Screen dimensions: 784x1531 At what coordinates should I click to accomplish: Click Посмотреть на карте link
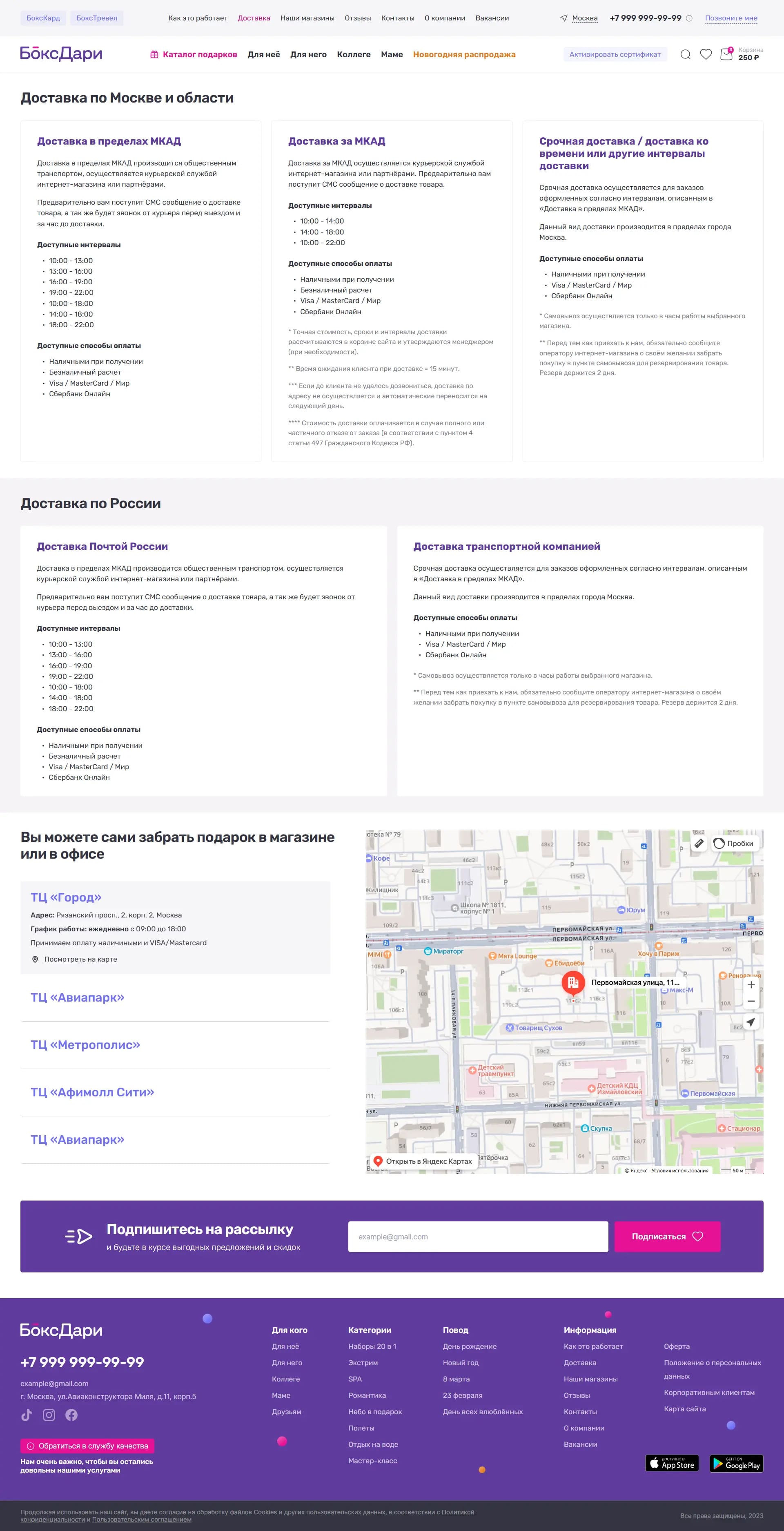coord(81,959)
